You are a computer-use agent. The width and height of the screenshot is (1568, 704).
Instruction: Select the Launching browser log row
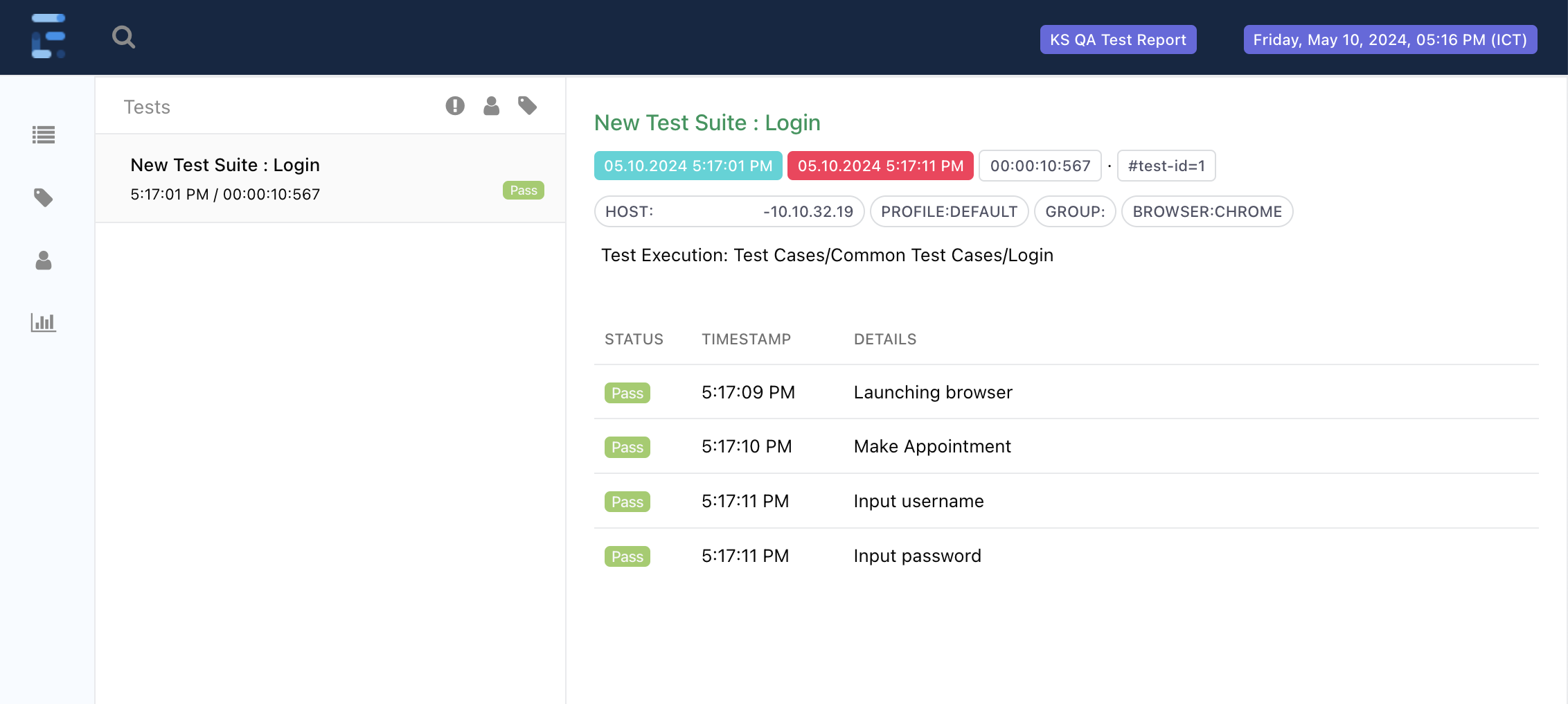932,392
